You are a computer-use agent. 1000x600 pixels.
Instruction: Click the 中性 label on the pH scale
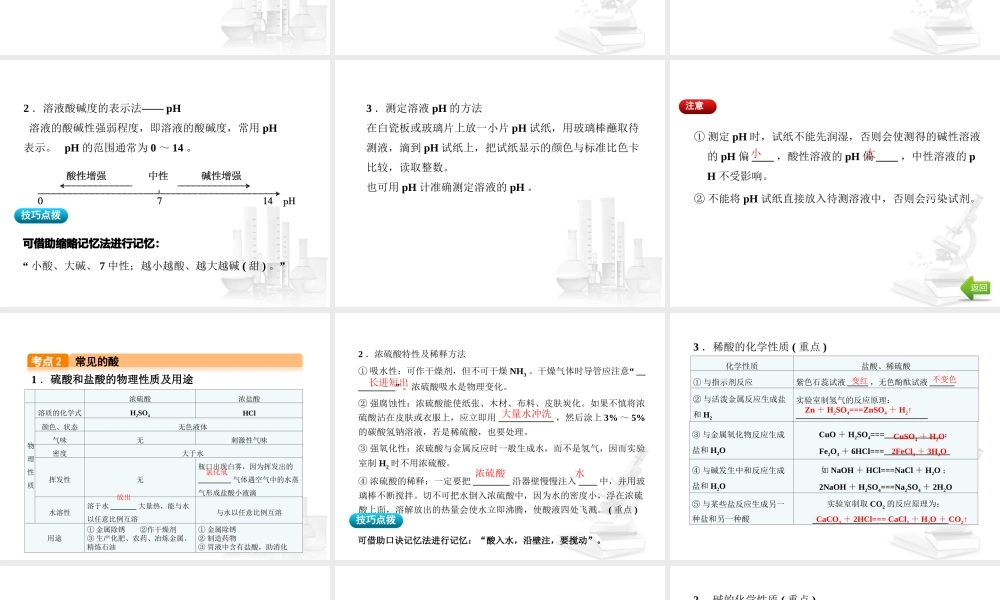click(x=158, y=175)
